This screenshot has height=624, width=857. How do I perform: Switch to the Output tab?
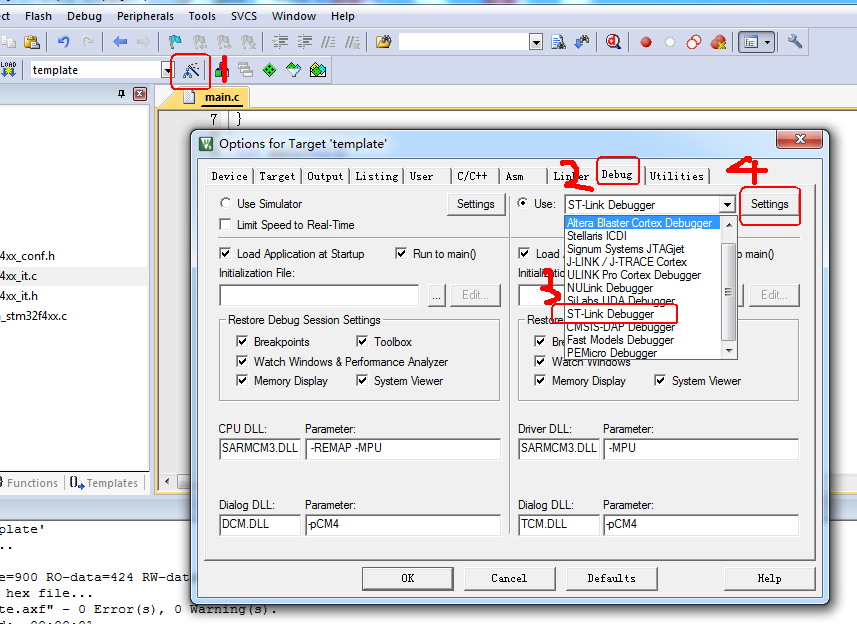tap(325, 176)
